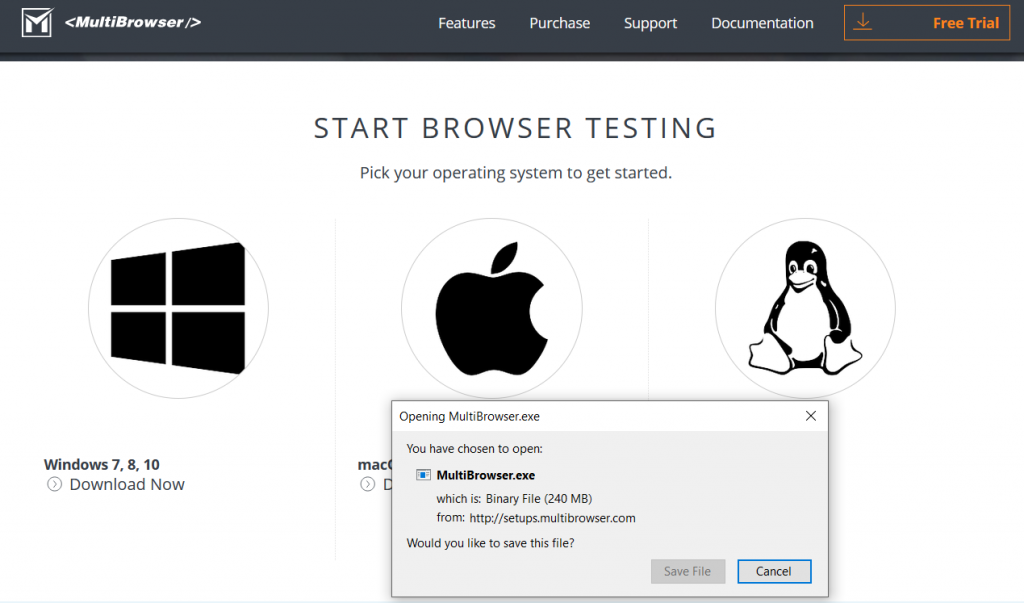Select the Linux penguin icon
The image size is (1024, 603).
click(804, 308)
